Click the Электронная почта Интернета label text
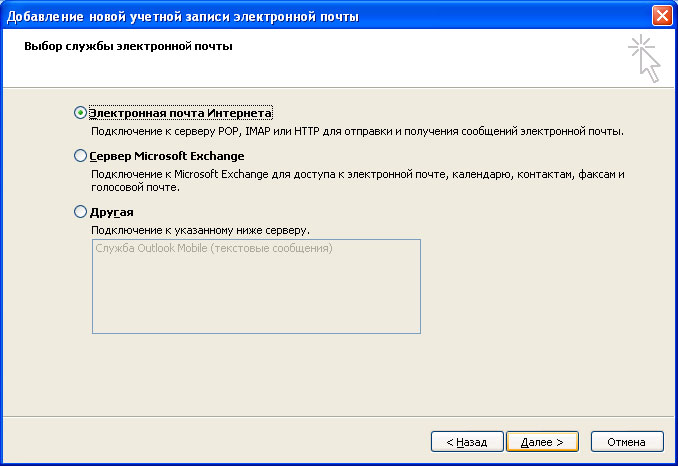This screenshot has width=678, height=466. coord(180,113)
